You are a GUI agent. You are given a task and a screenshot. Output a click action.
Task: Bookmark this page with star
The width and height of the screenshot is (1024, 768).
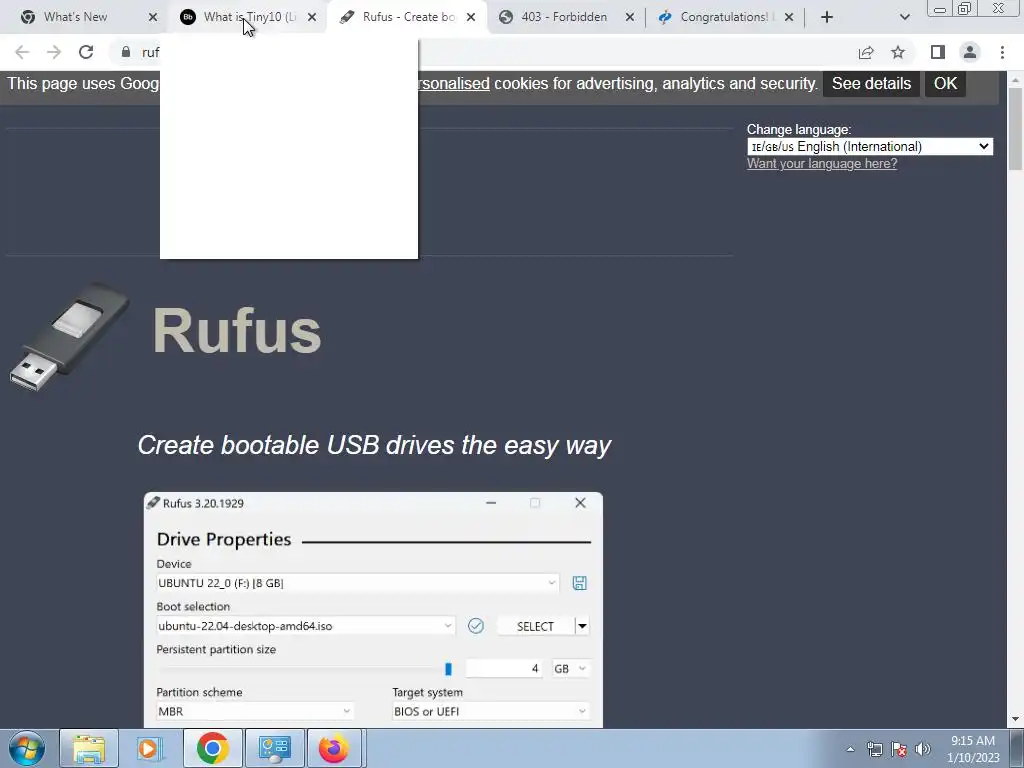pos(898,52)
